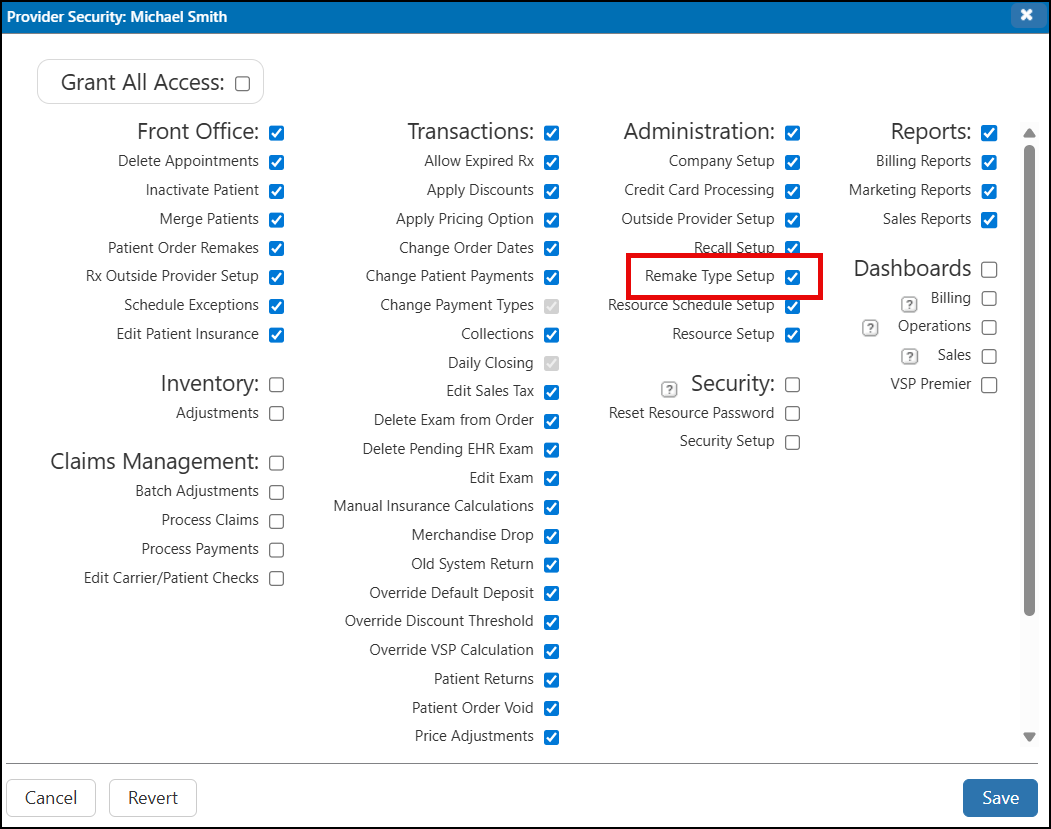Click the Cancel button
Image resolution: width=1051 pixels, height=829 pixels.
[x=51, y=798]
